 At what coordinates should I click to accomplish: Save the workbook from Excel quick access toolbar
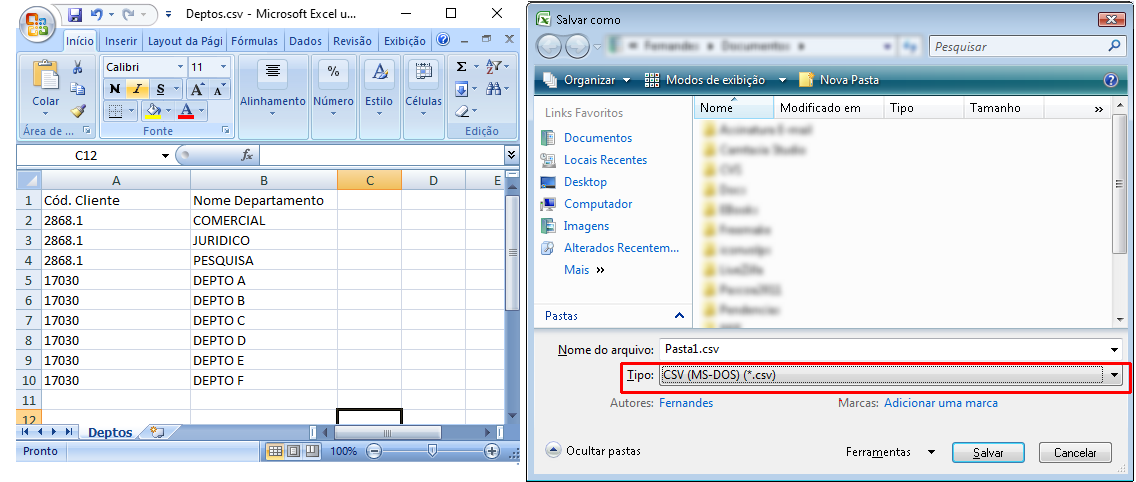(x=74, y=13)
